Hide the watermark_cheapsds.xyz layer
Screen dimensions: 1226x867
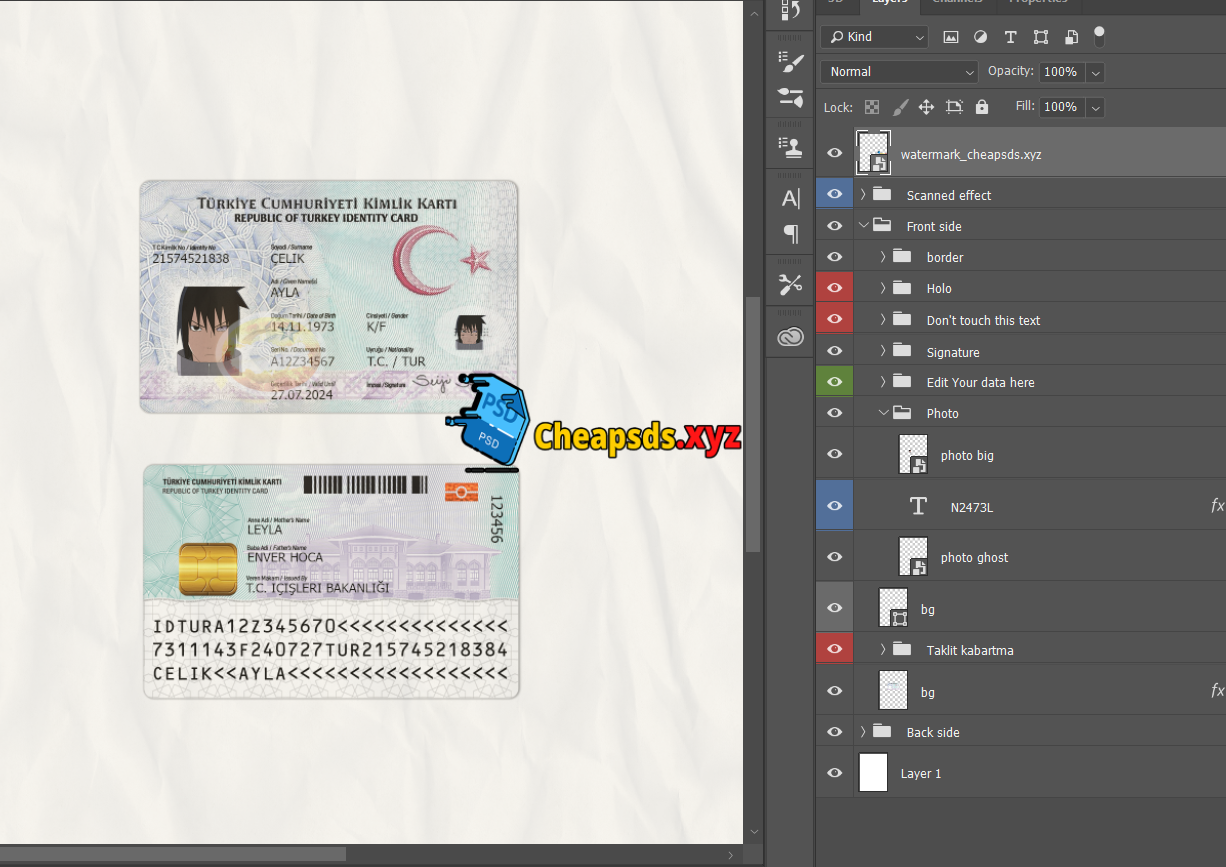pos(835,154)
